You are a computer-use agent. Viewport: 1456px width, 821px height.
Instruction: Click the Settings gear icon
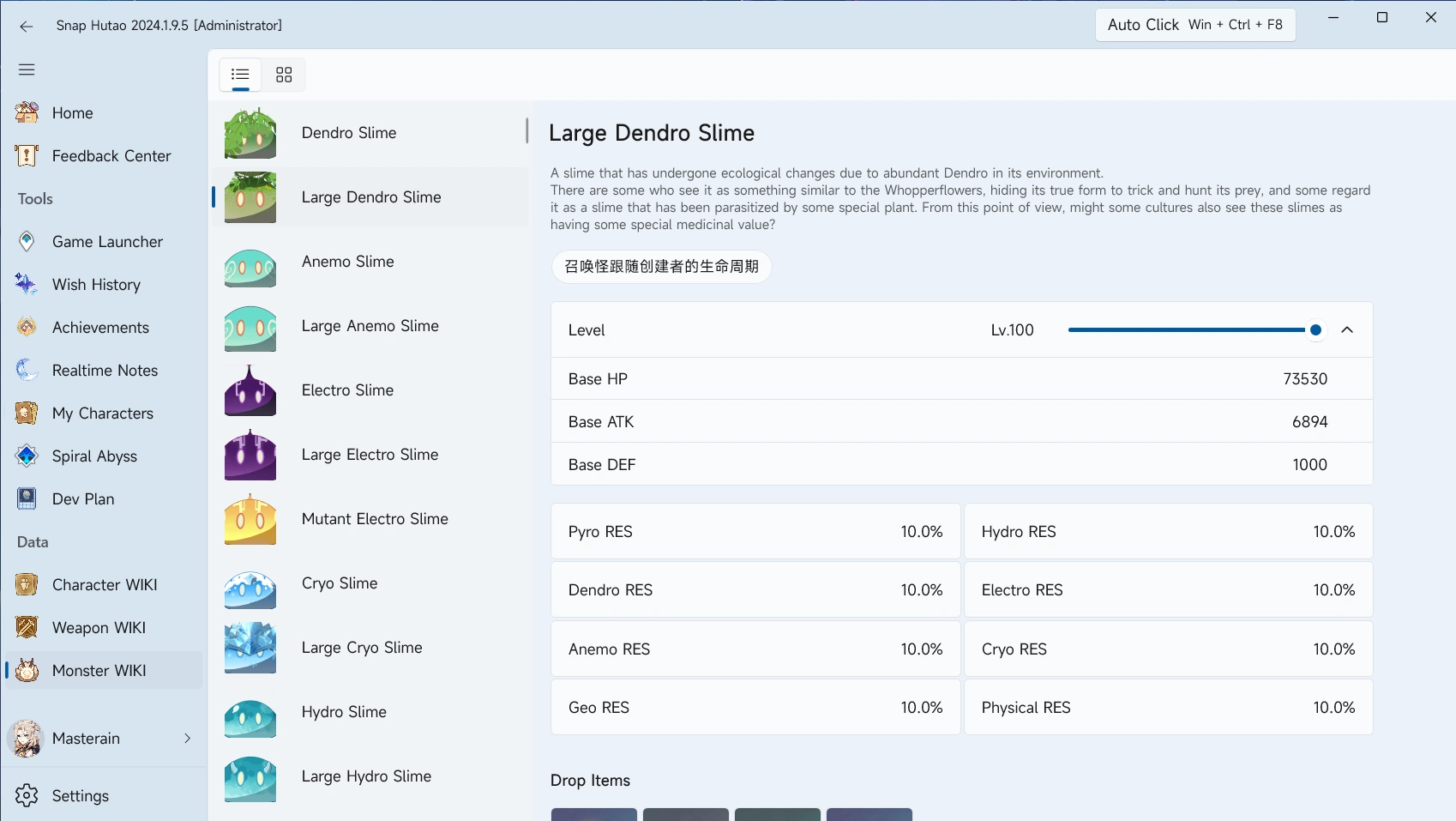[27, 795]
